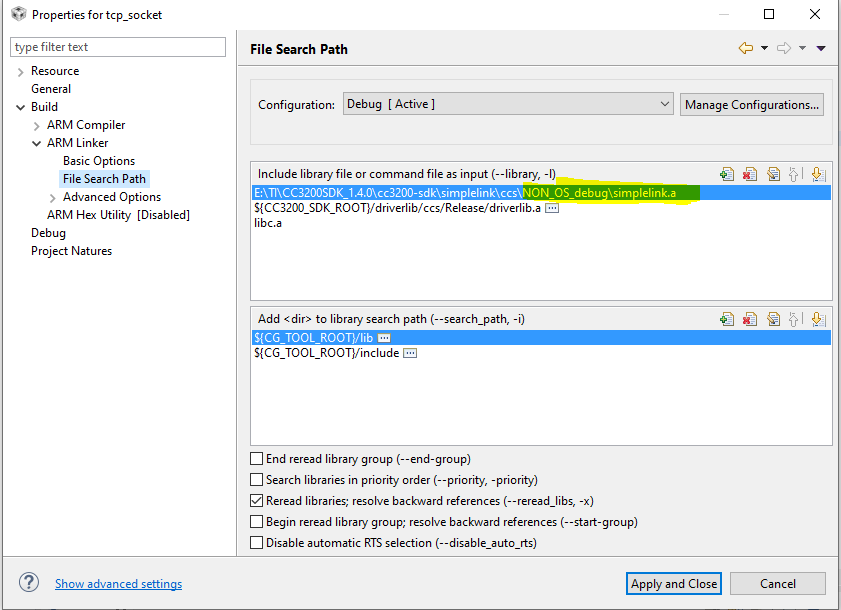
Task: Expand the Resource tree node
Action: pyautogui.click(x=21, y=71)
